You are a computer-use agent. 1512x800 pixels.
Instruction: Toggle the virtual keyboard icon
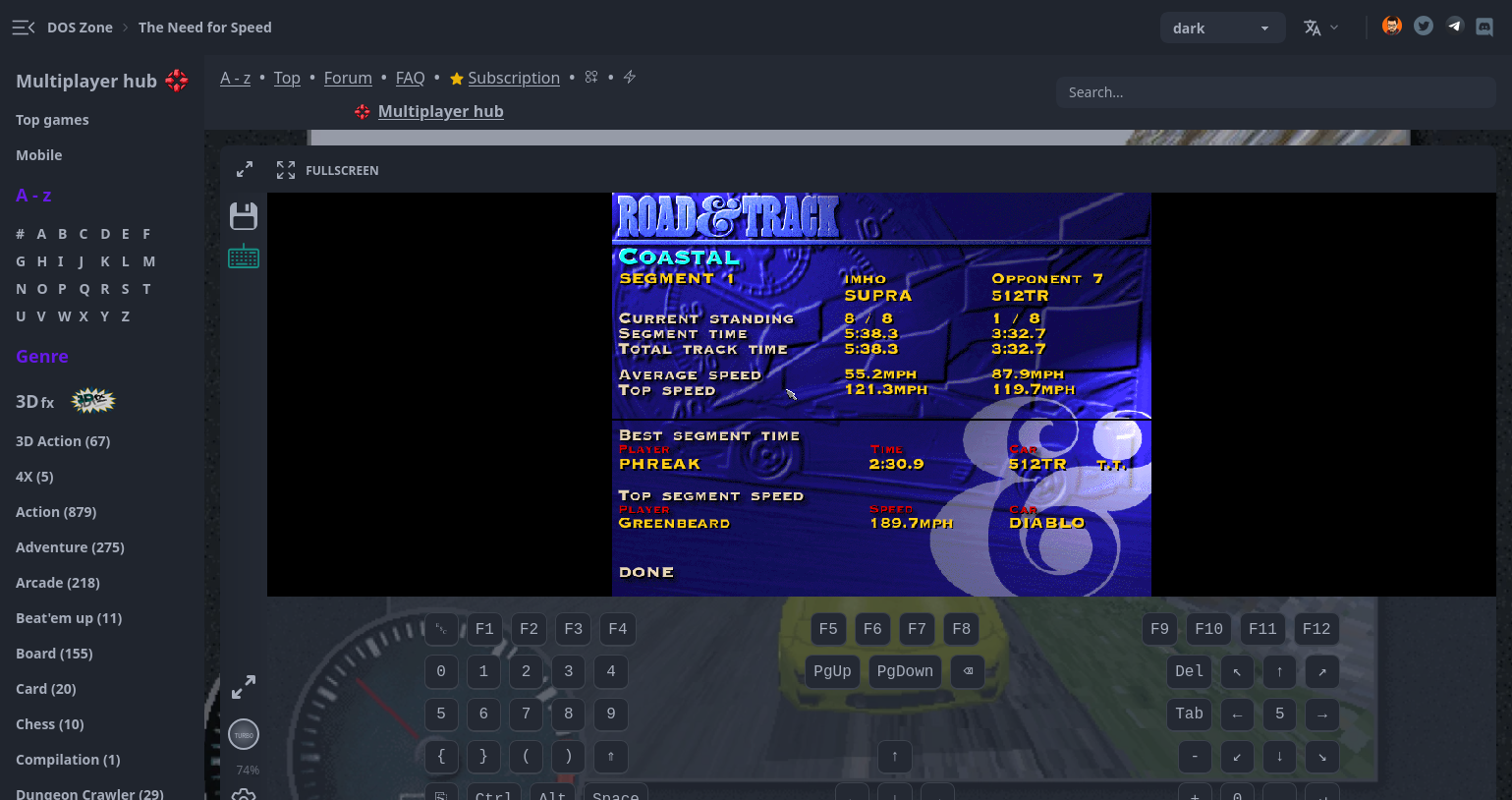pos(244,257)
